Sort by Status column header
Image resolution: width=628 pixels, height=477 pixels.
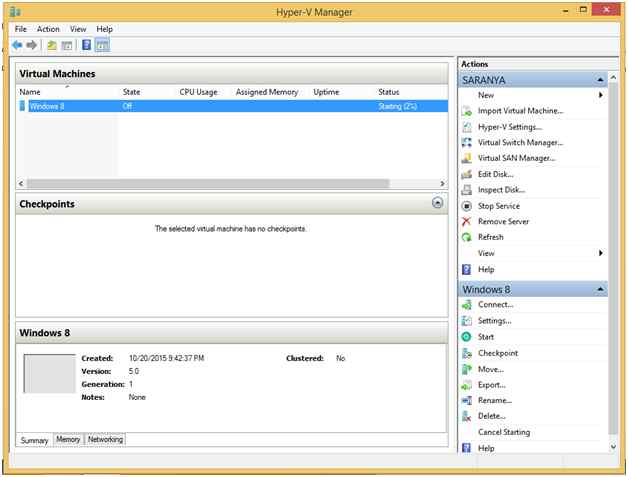[388, 92]
